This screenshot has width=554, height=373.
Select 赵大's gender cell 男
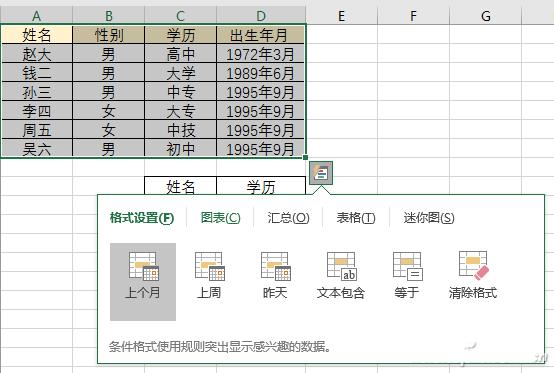tap(109, 54)
